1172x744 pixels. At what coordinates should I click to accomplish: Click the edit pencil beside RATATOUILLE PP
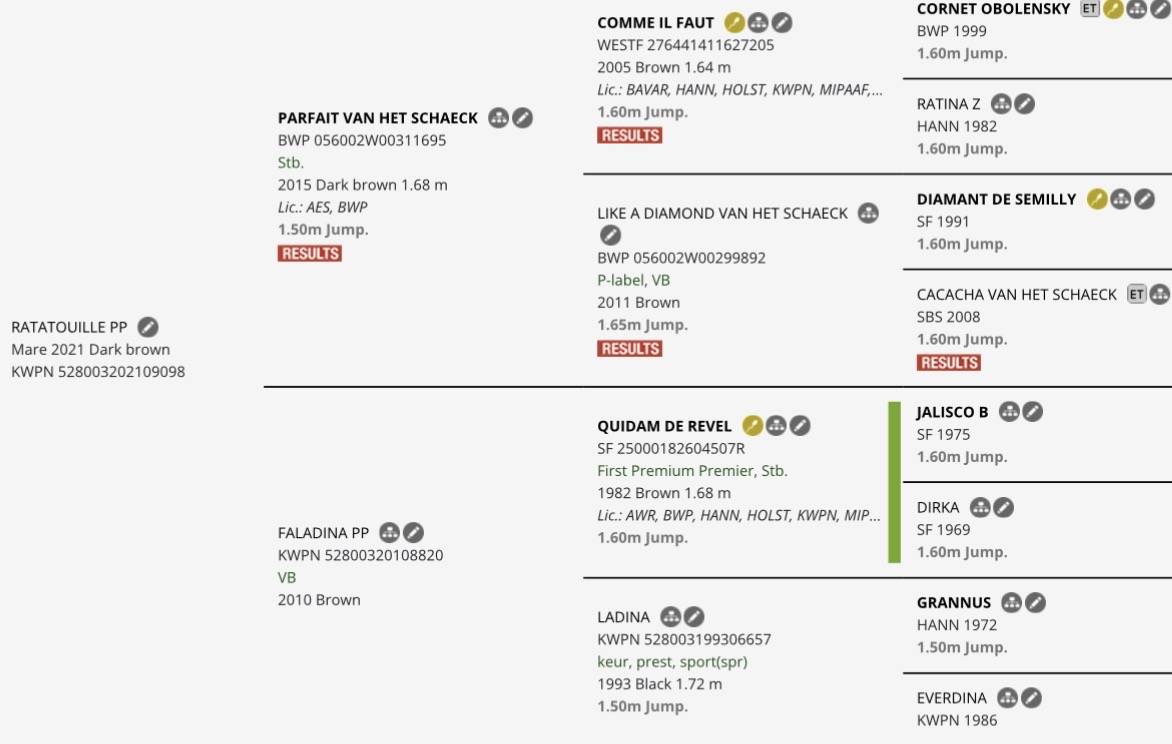[x=148, y=327]
